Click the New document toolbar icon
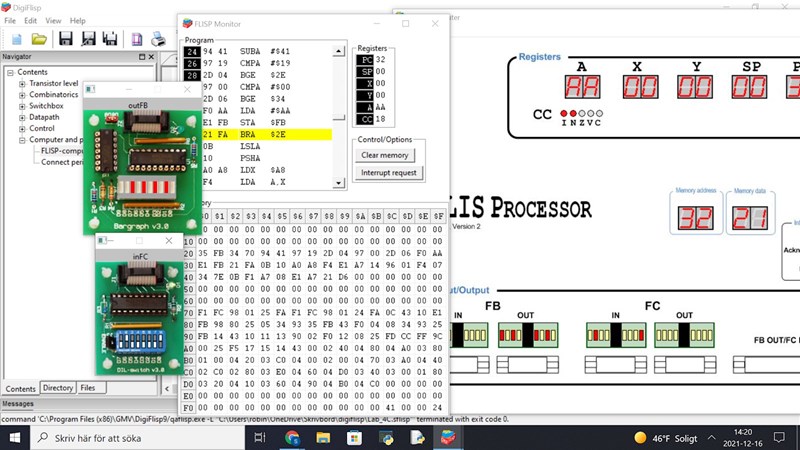 click(16, 39)
